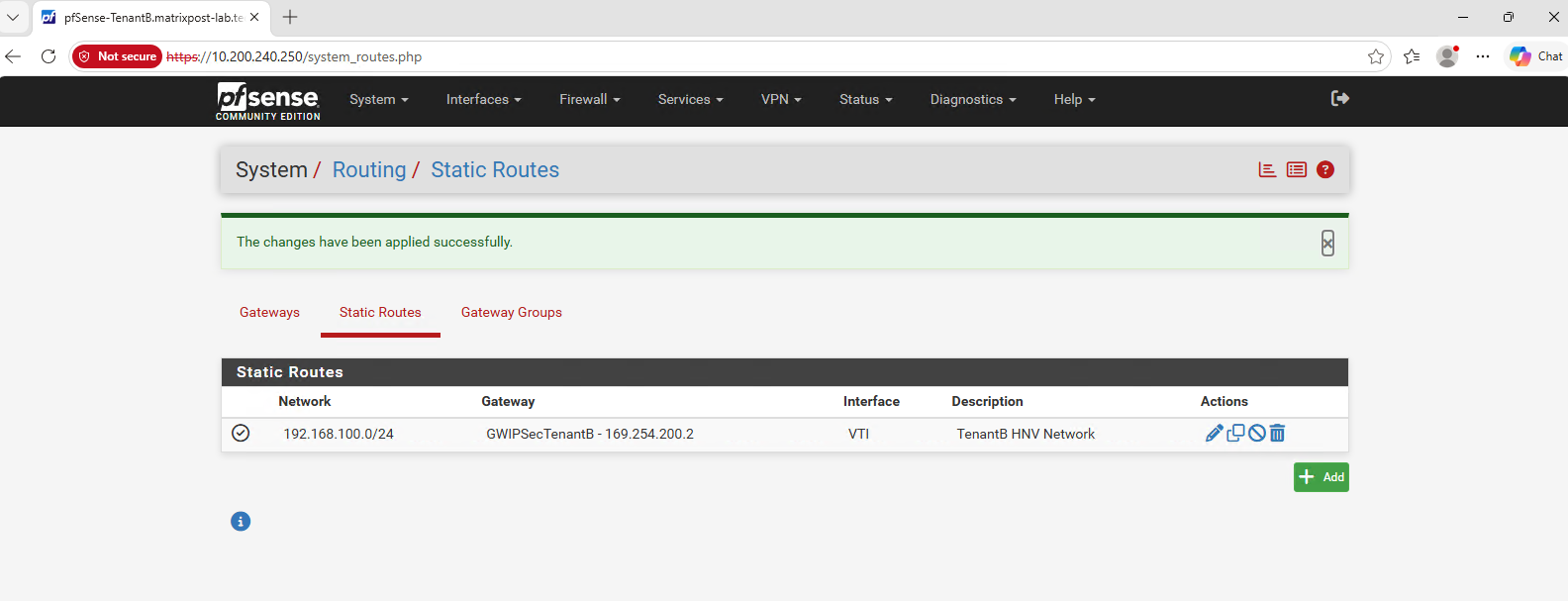The height and width of the screenshot is (601, 1568).
Task: Show info via the blue information icon
Action: [241, 521]
